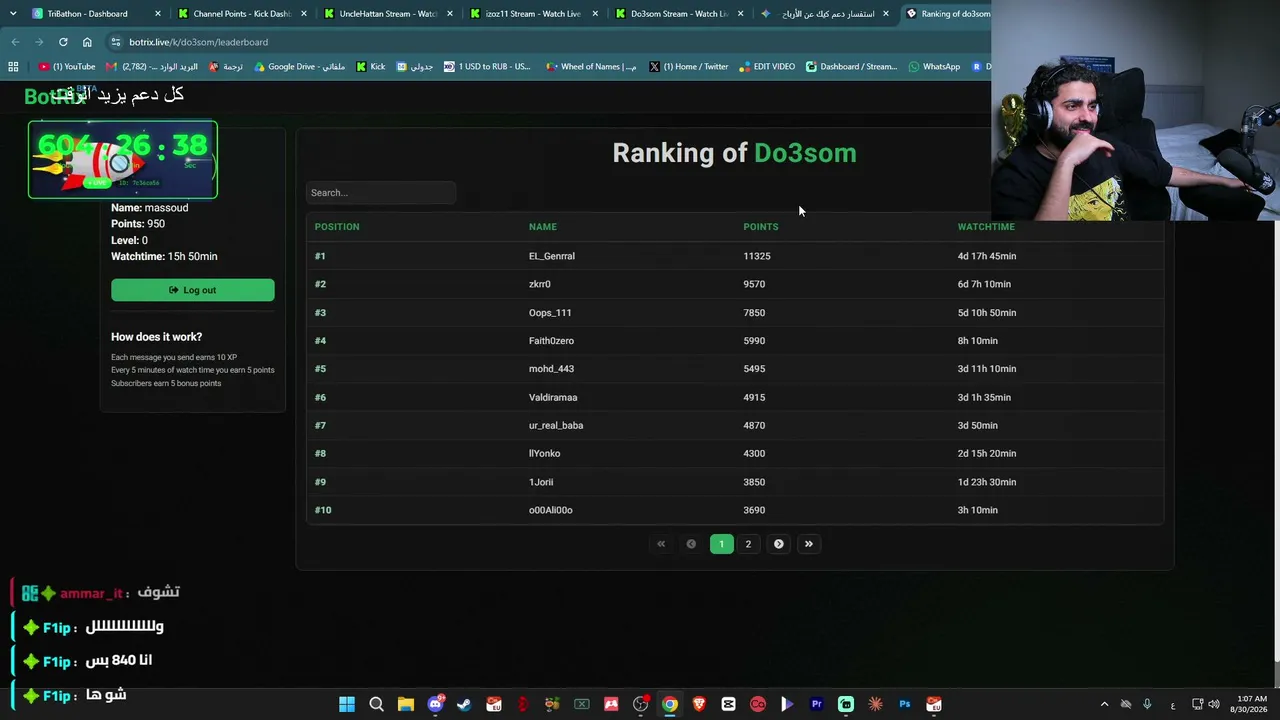
Task: Click the green Log out button
Action: click(x=193, y=290)
